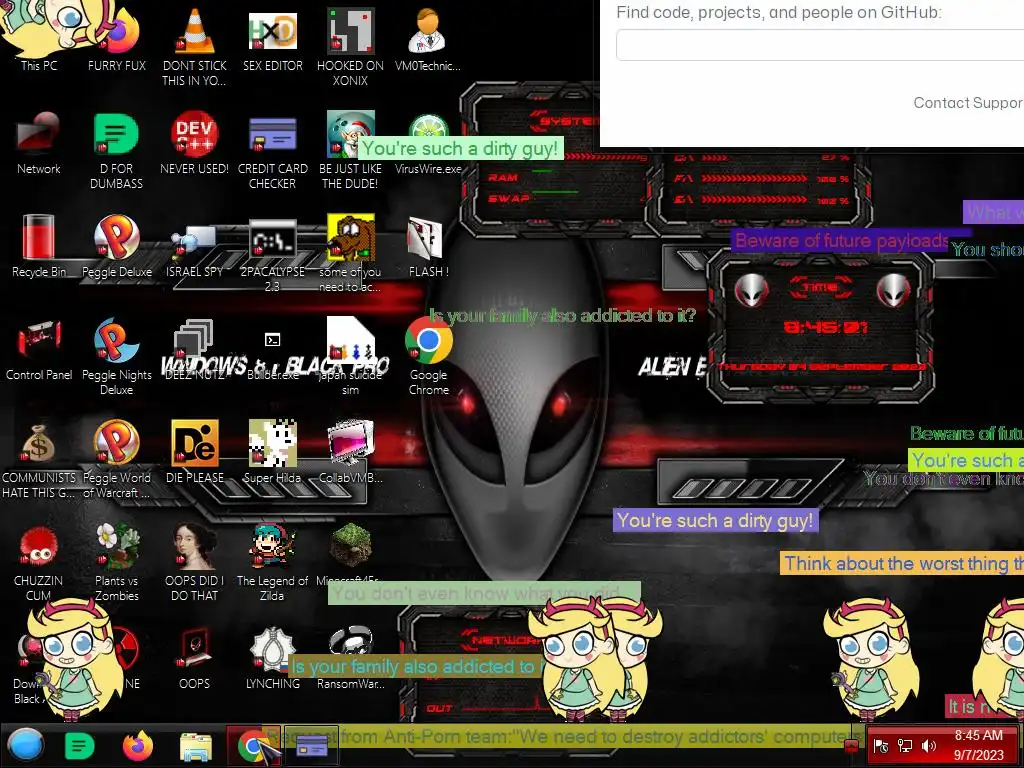Open the VLC cone icon labeled DONT STICK THIS IN YO...
The height and width of the screenshot is (768, 1024).
tap(195, 47)
